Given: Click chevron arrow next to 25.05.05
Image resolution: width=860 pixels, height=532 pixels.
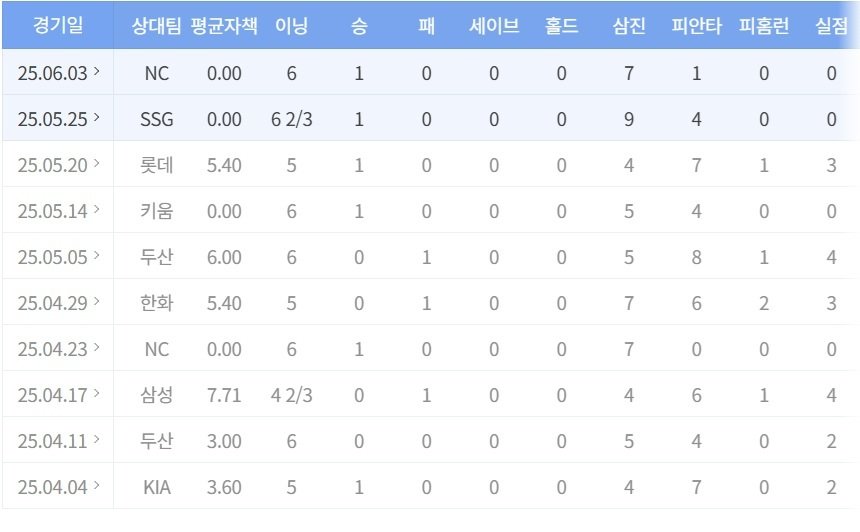Looking at the screenshot, I should tap(97, 255).
